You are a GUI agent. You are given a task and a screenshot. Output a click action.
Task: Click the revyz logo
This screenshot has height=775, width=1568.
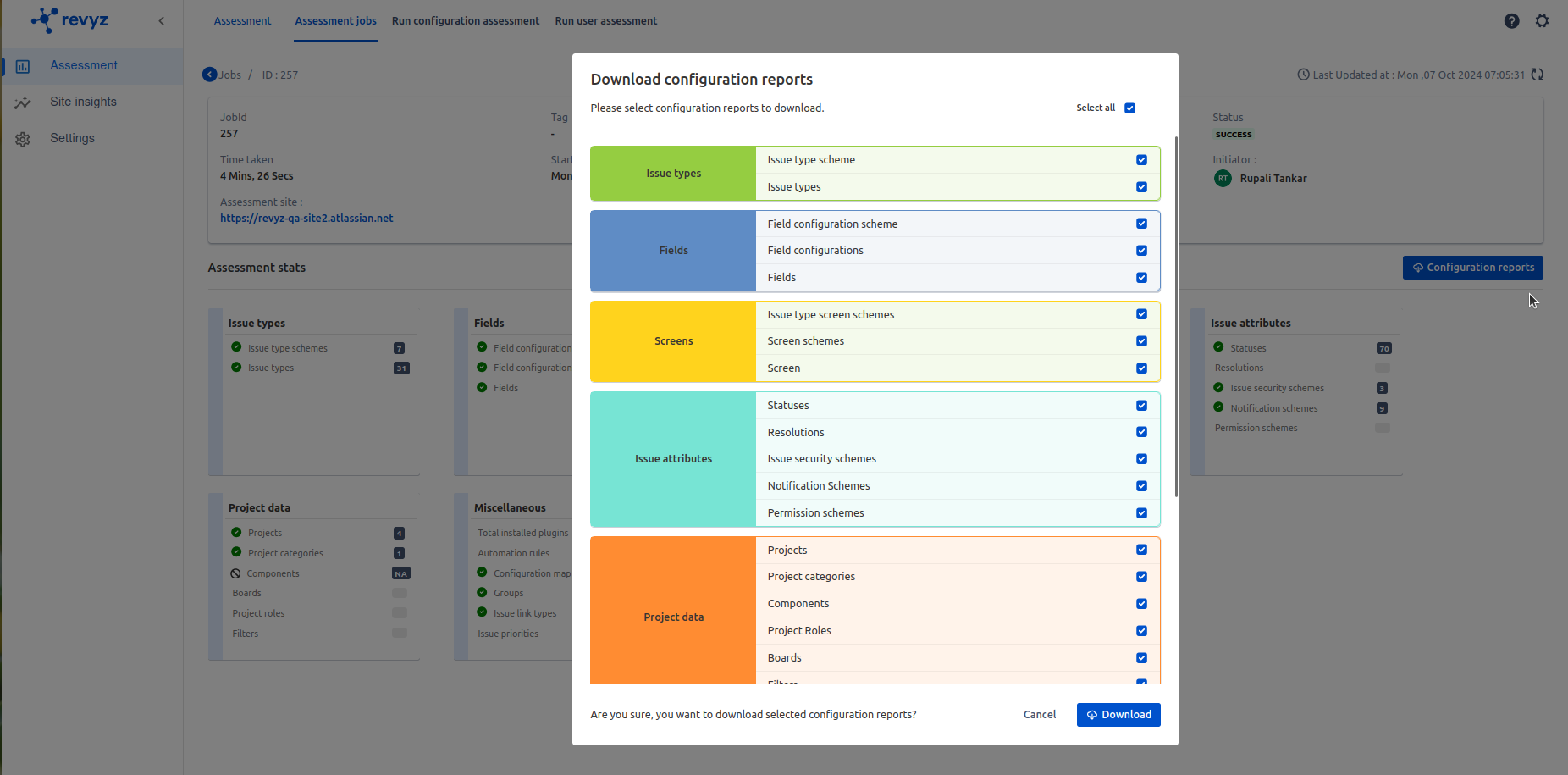pyautogui.click(x=69, y=20)
